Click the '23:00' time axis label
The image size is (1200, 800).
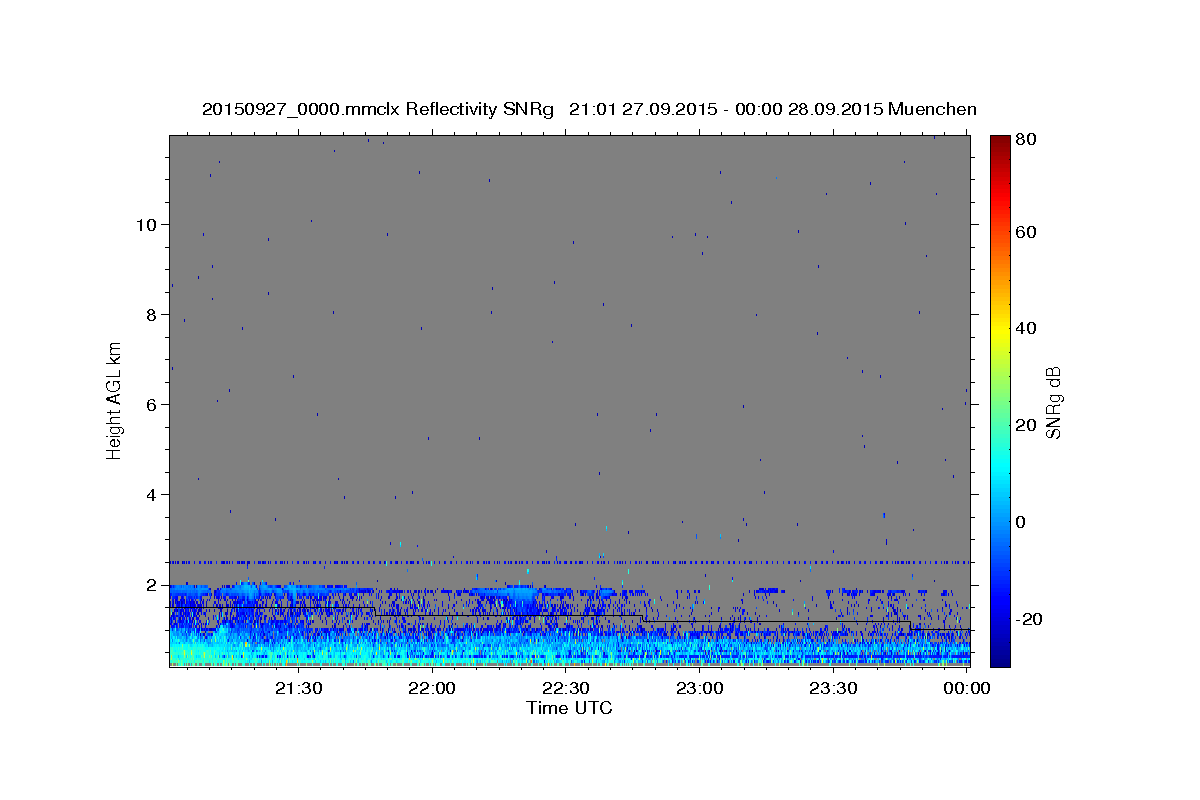pyautogui.click(x=700, y=688)
